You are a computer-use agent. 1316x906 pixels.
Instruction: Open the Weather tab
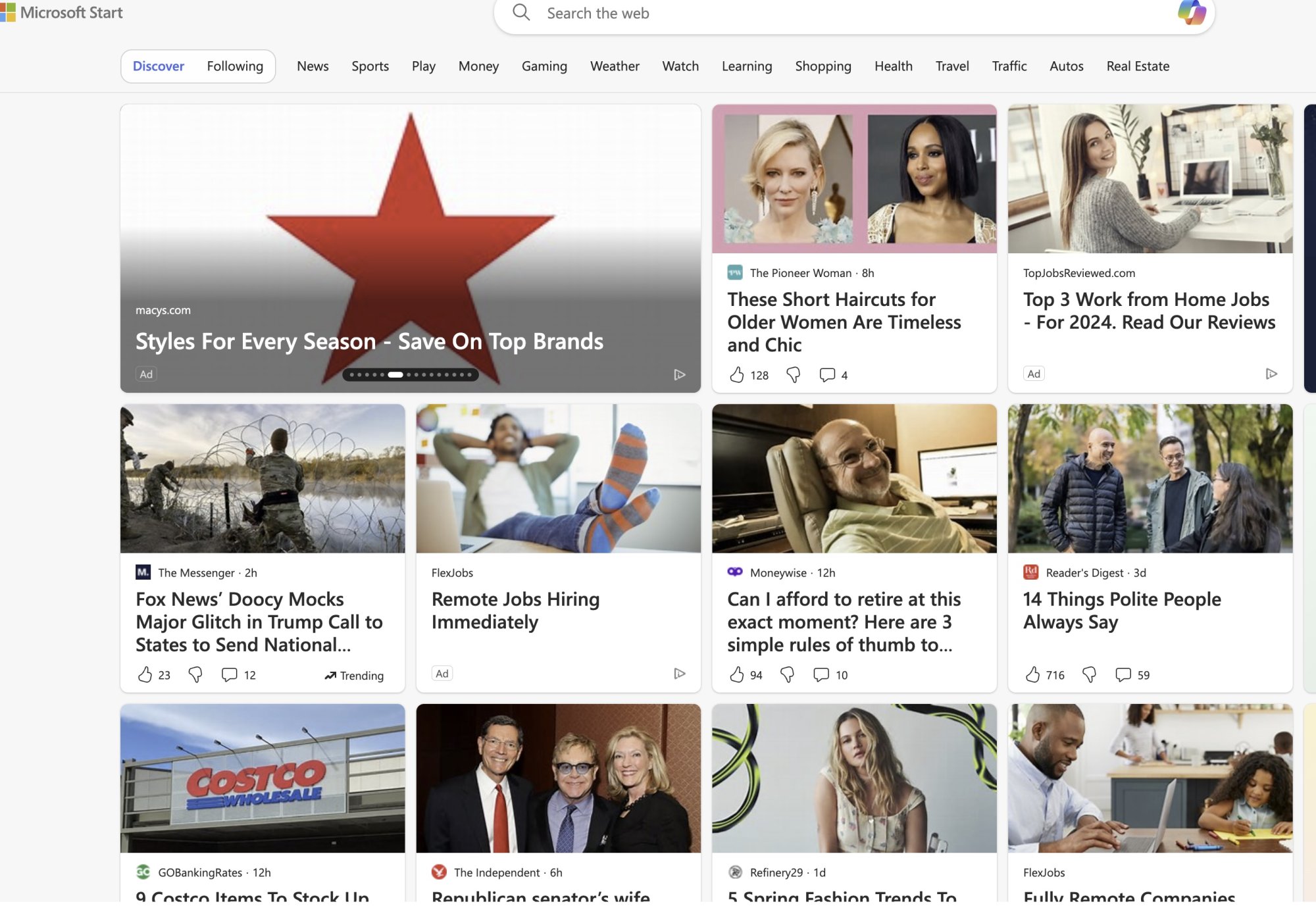point(615,66)
